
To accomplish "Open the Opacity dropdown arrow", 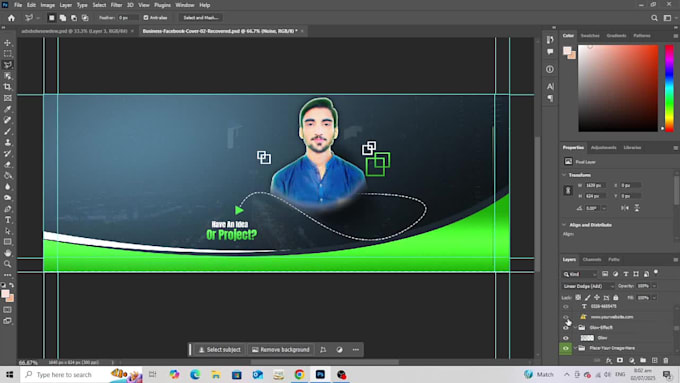I will 654,286.
